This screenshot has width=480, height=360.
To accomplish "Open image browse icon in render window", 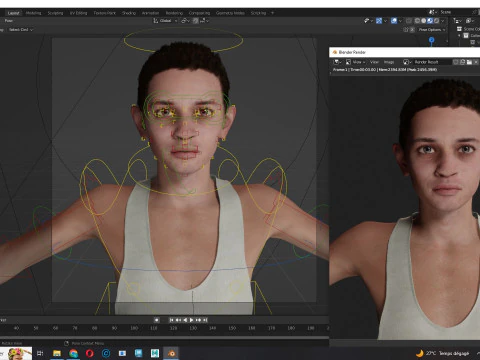I will tap(407, 62).
